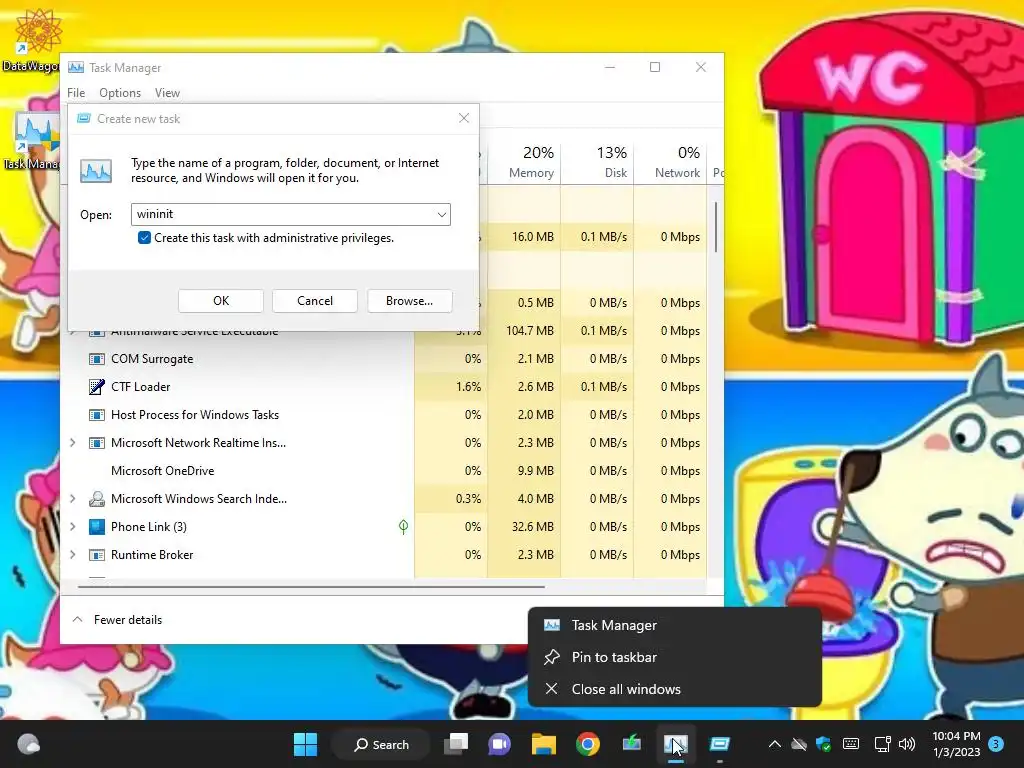Click the Task Manager taskbar icon

point(675,744)
